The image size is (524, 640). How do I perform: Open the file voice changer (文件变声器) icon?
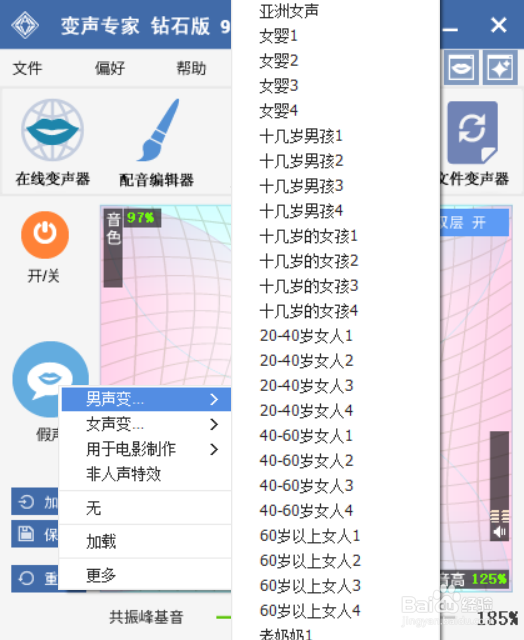click(473, 133)
